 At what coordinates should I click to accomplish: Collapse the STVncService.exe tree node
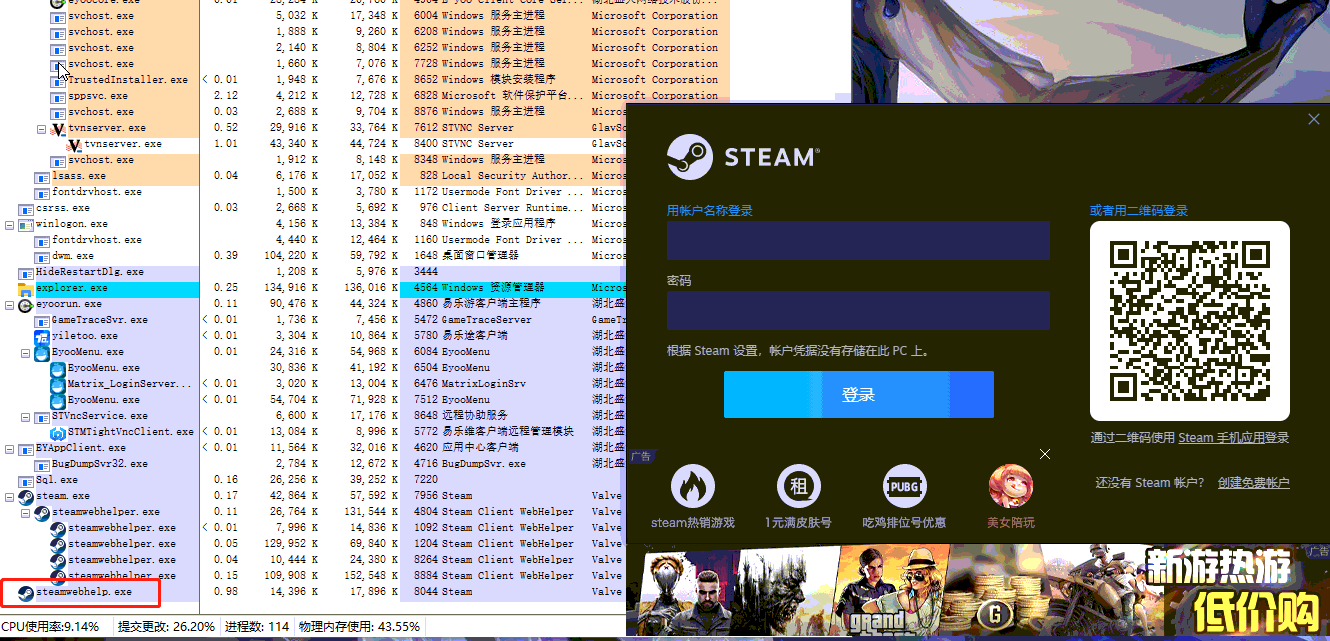26,417
